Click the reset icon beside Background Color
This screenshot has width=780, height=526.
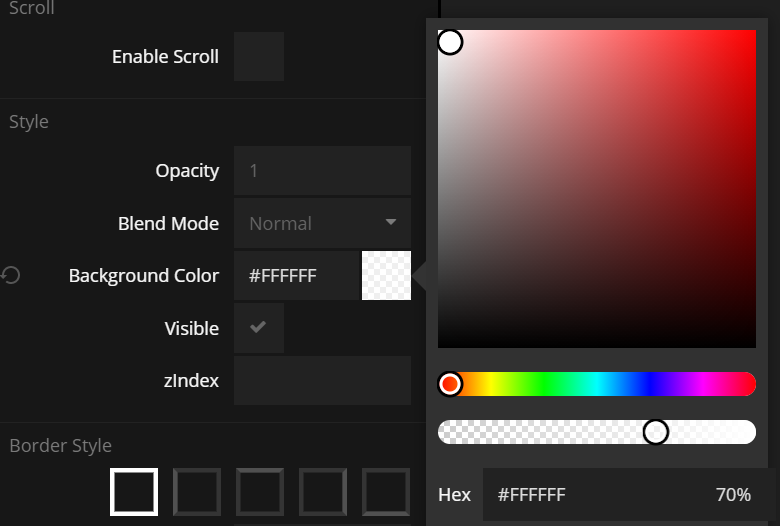[x=11, y=275]
